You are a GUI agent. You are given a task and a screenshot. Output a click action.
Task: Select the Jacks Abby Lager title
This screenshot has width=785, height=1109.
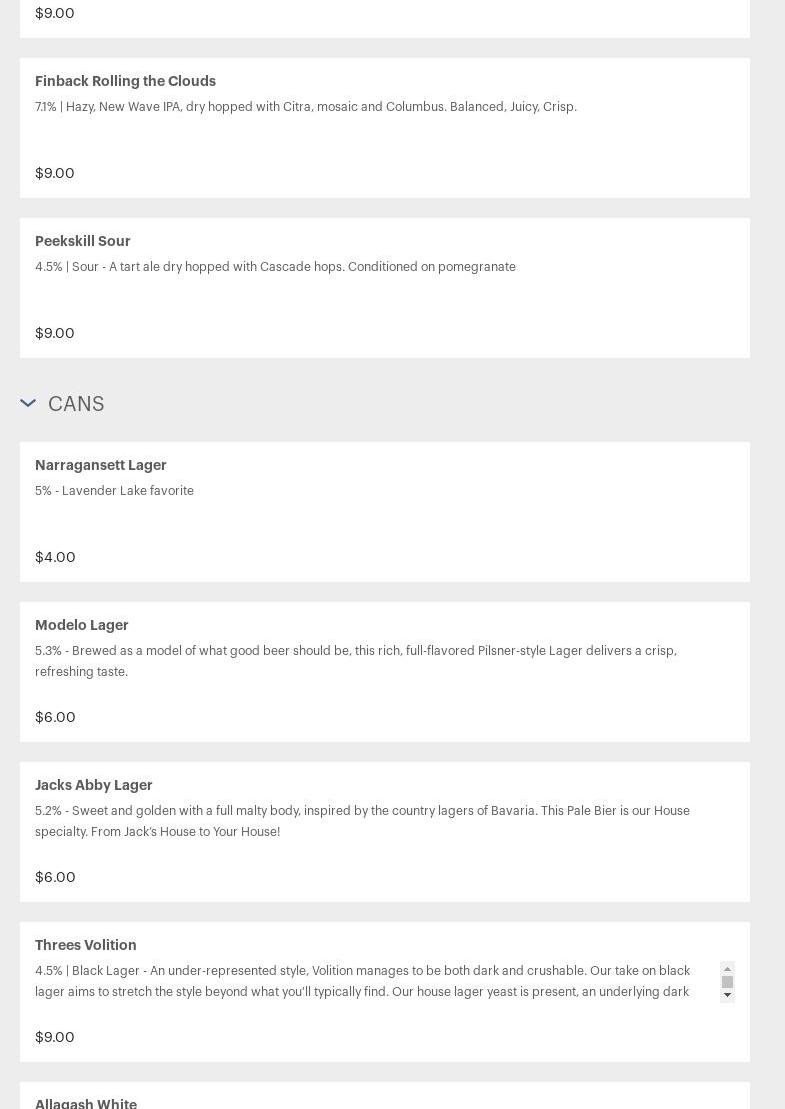94,785
